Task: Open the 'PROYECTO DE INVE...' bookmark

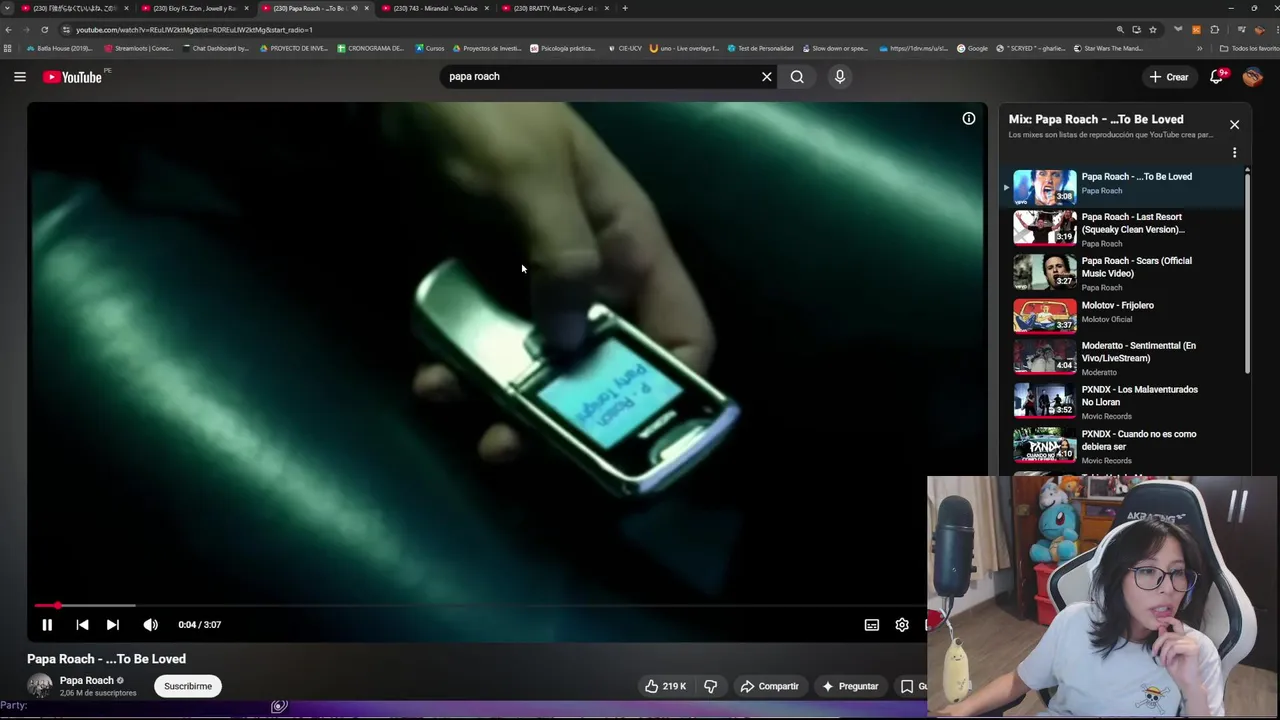Action: [x=294, y=48]
